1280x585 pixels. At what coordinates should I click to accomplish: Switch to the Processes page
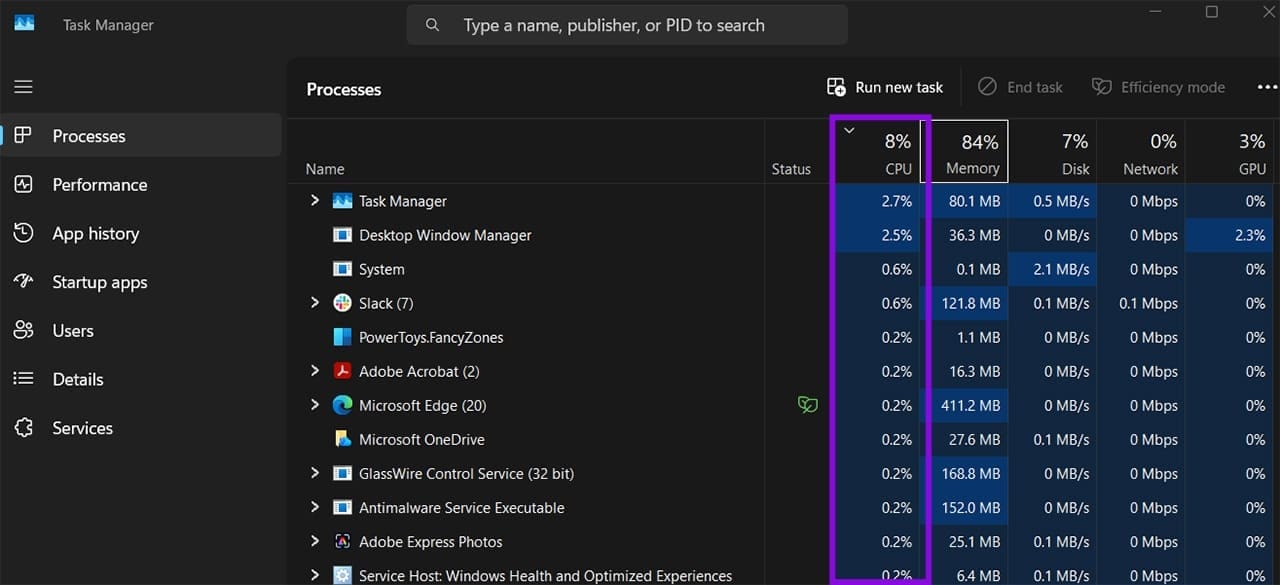[141, 136]
